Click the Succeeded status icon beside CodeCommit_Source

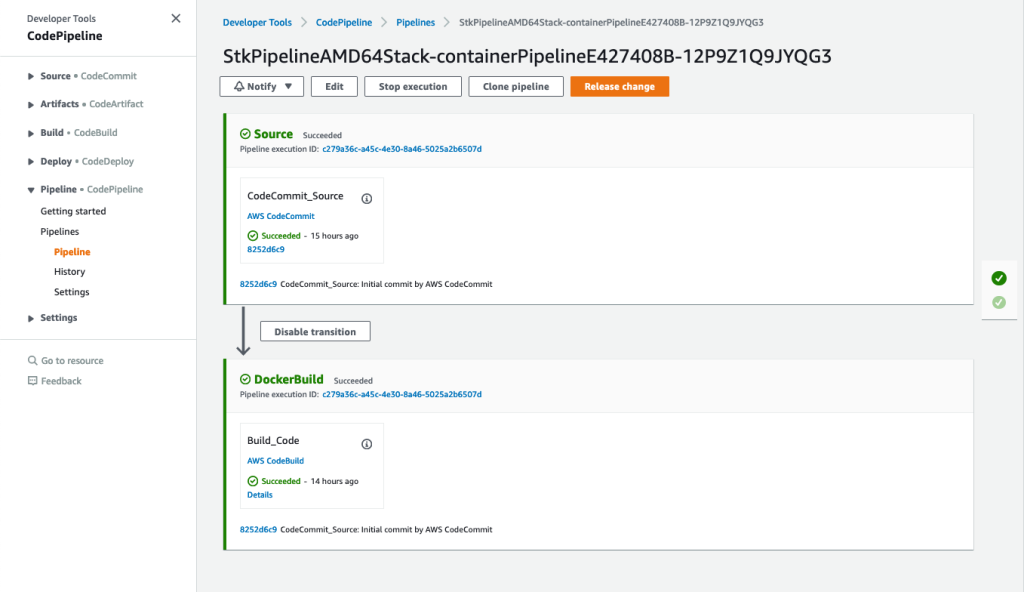[252, 235]
